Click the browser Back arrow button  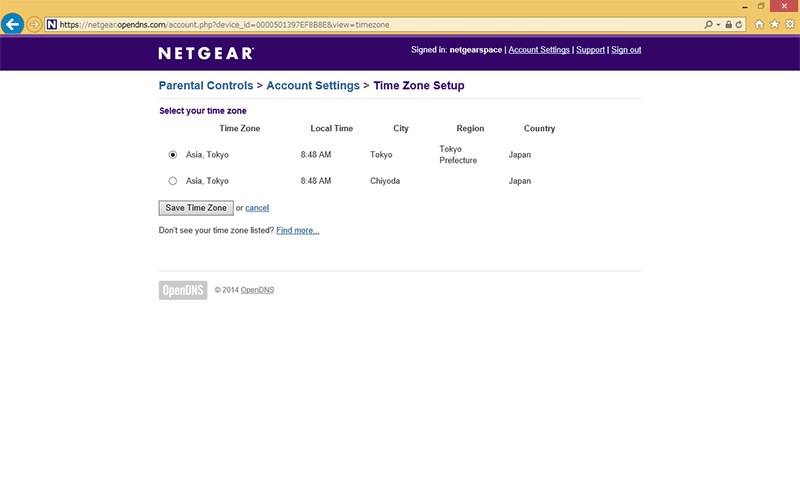coord(13,23)
